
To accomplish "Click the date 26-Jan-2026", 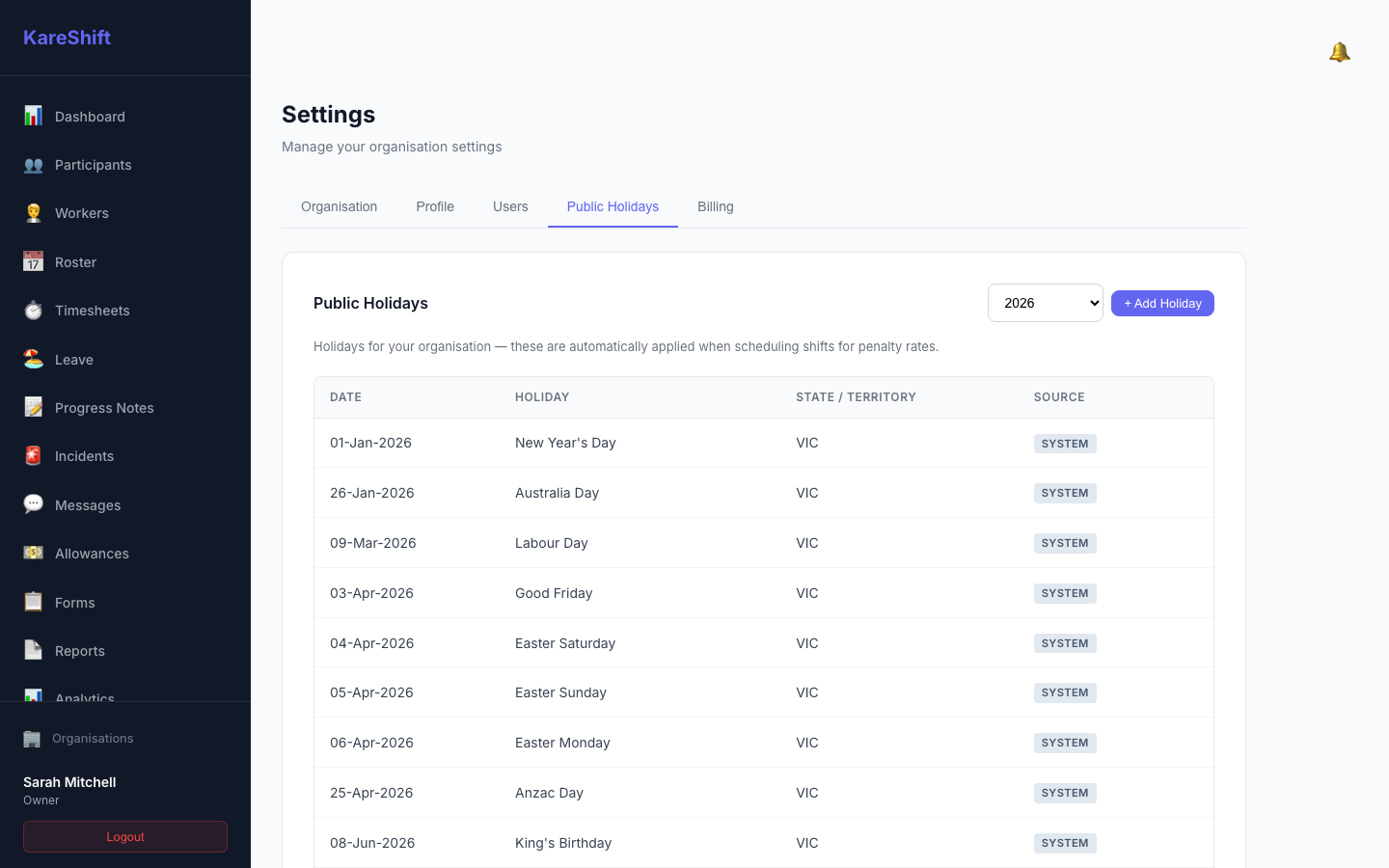I will [x=372, y=493].
